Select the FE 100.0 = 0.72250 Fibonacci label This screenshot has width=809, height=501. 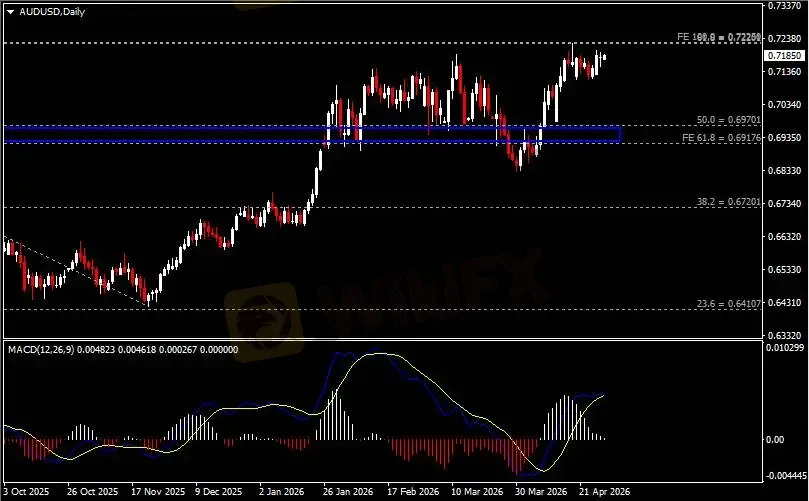719,37
